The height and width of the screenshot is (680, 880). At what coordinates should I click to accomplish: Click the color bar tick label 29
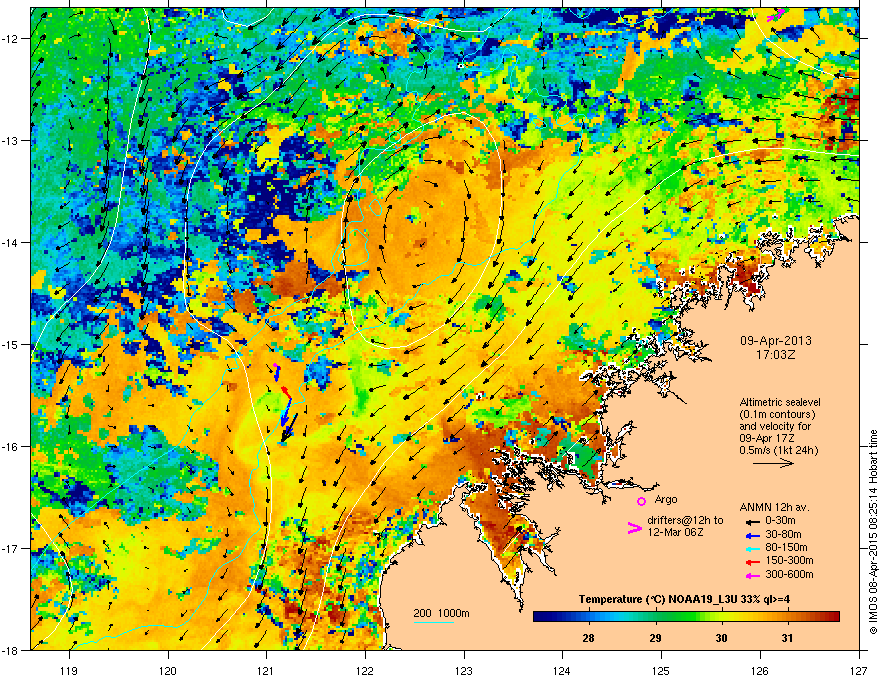[655, 638]
